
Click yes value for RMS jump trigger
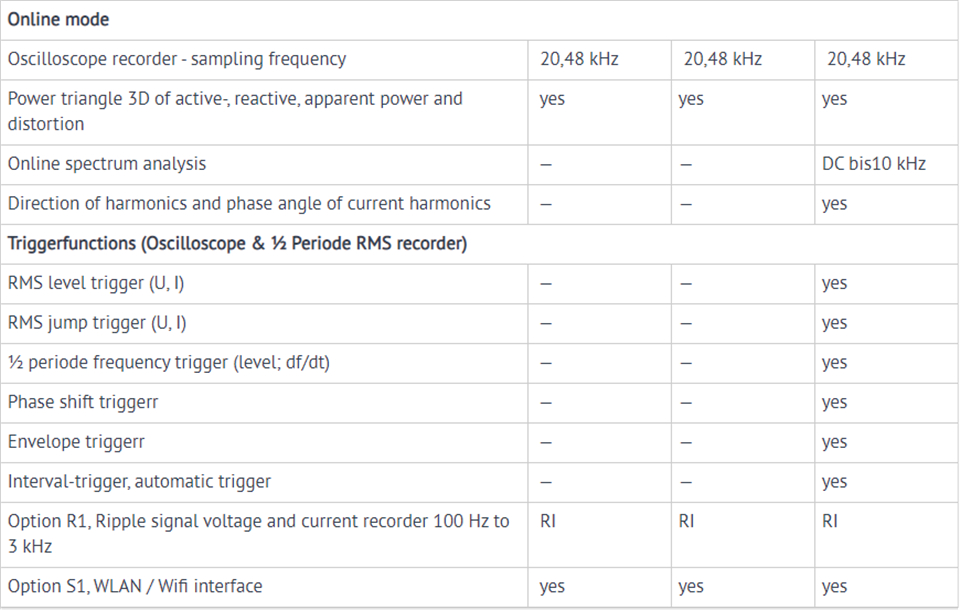pos(834,323)
